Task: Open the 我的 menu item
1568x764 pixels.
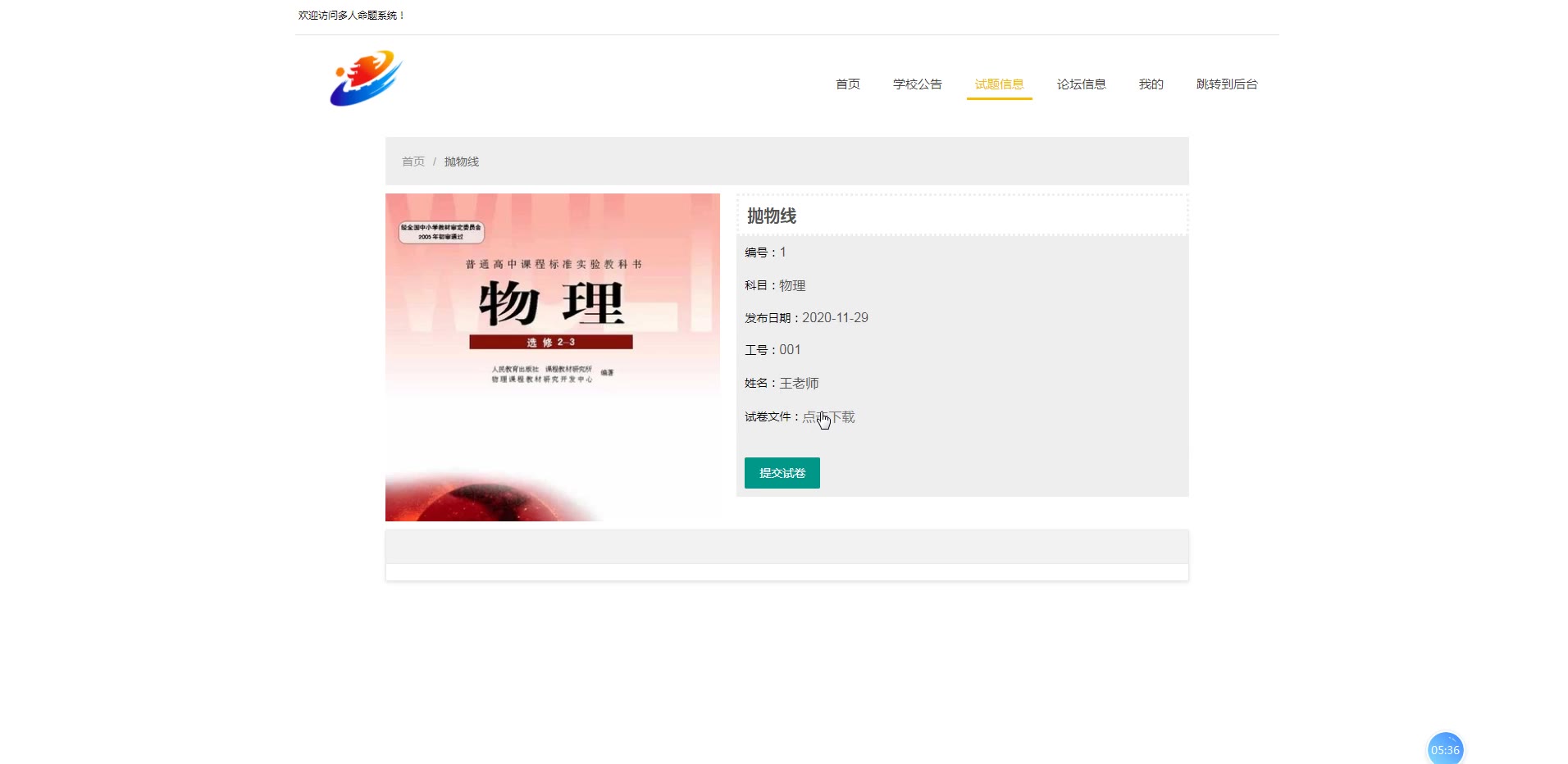Action: coord(1151,84)
